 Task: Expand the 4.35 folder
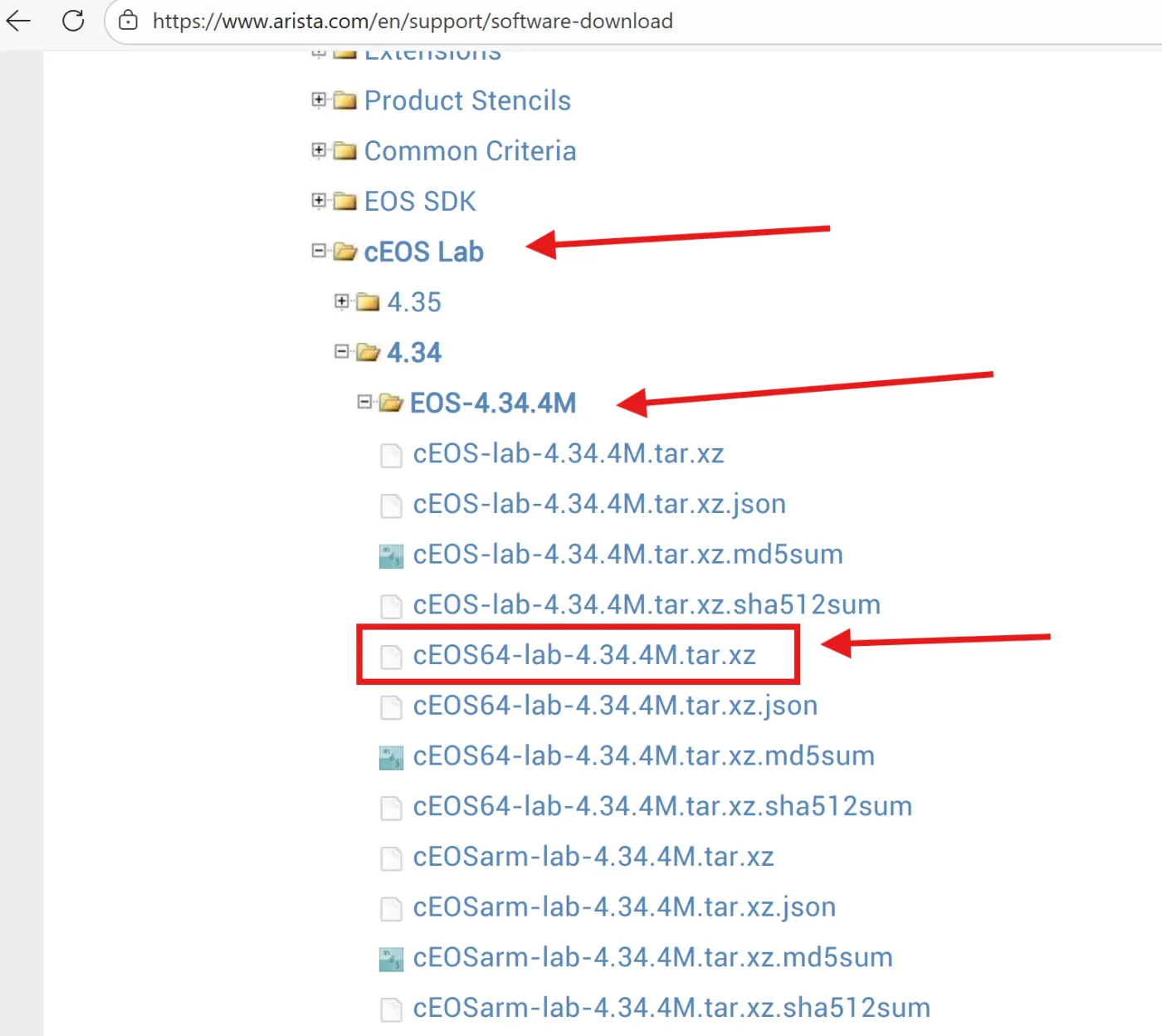click(x=341, y=301)
